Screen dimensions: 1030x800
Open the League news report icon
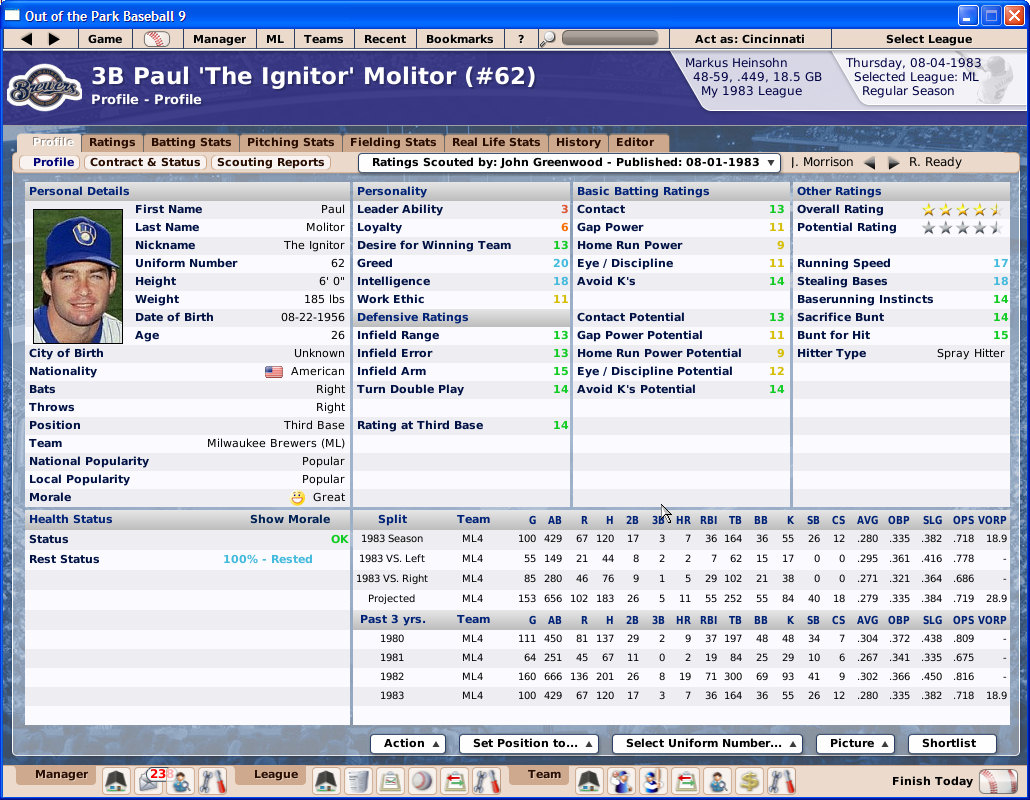pyautogui.click(x=358, y=781)
